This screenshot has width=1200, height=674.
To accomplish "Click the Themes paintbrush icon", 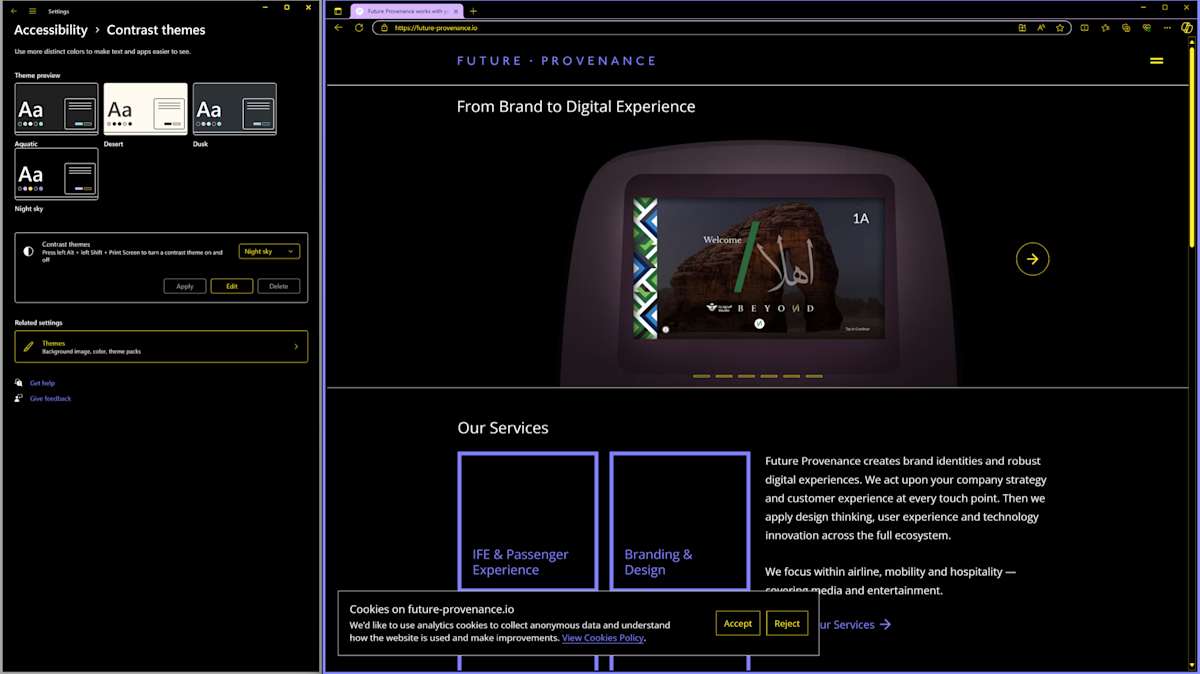I will 28,347.
